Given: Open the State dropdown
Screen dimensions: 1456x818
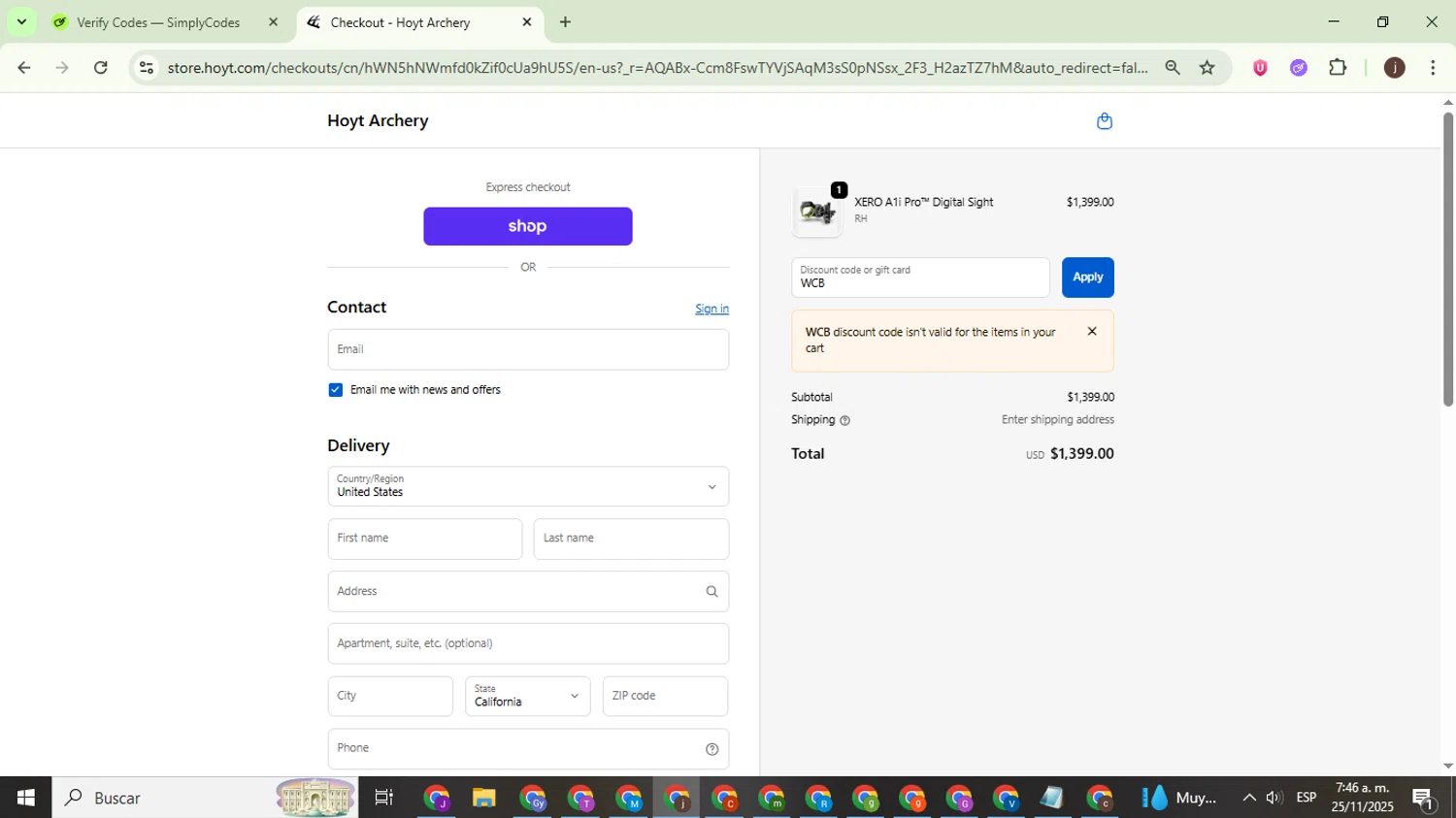Looking at the screenshot, I should click(528, 697).
